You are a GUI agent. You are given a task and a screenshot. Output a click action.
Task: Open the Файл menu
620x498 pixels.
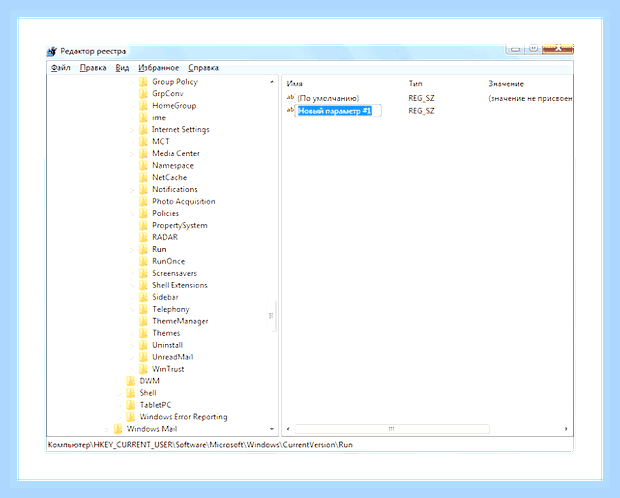click(x=60, y=68)
